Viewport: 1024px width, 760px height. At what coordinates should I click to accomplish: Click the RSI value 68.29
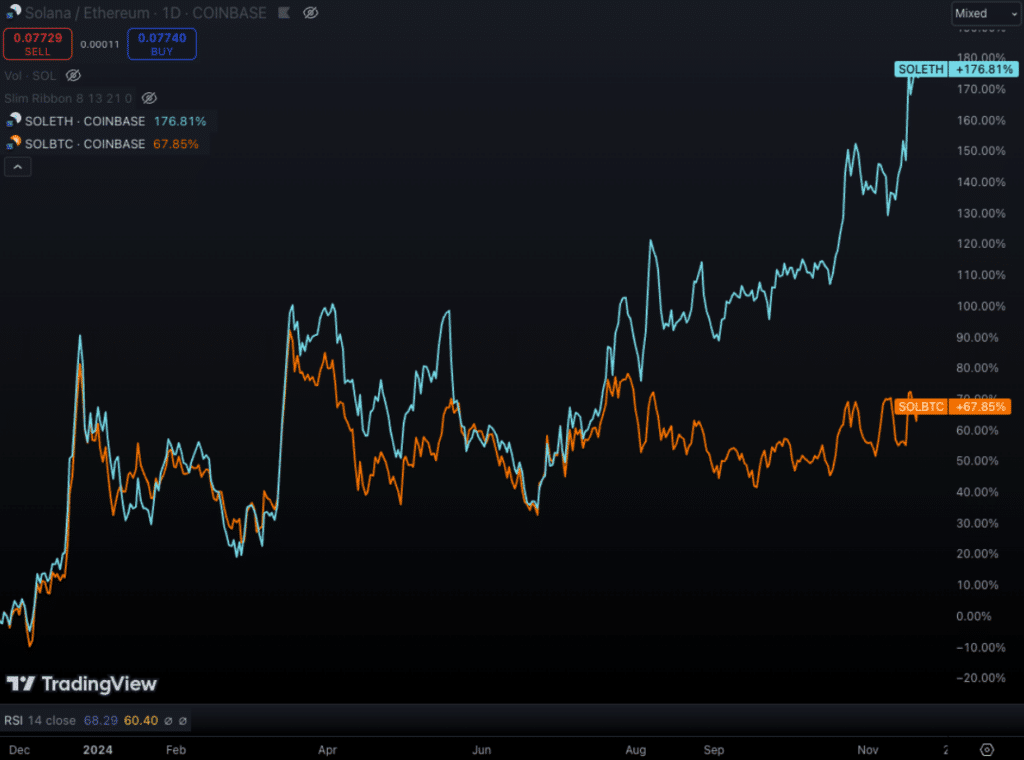click(101, 720)
